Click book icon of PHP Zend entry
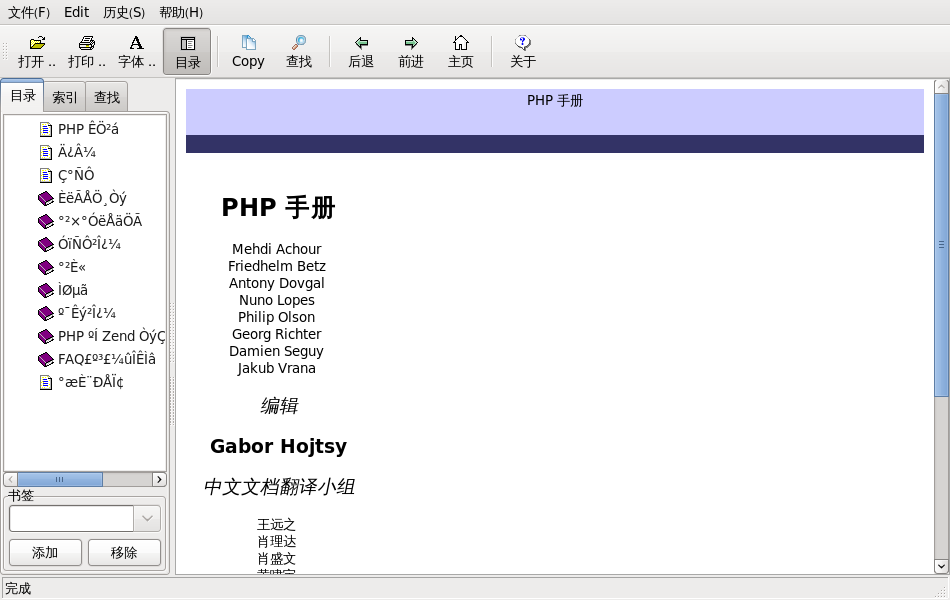The image size is (950, 600). [45, 336]
